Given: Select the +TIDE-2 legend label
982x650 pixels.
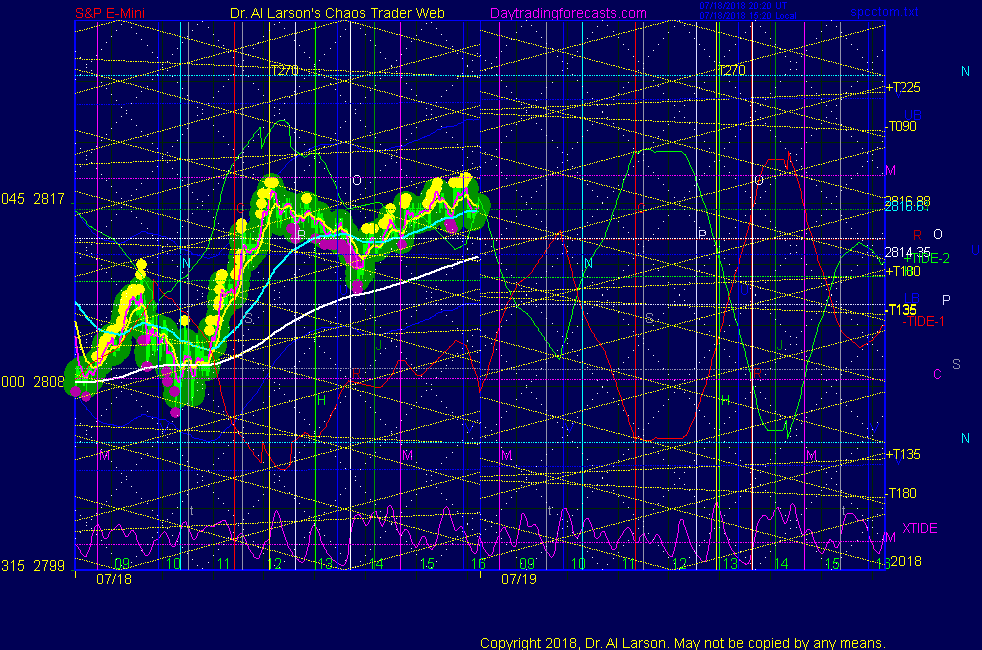Looking at the screenshot, I should [927, 258].
